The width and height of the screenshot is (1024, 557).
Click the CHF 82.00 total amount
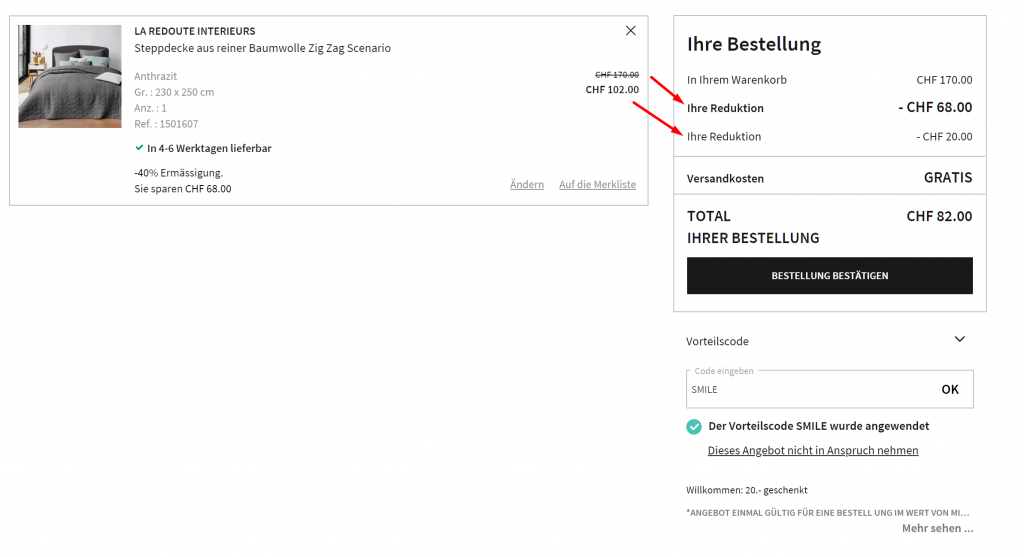click(x=939, y=216)
